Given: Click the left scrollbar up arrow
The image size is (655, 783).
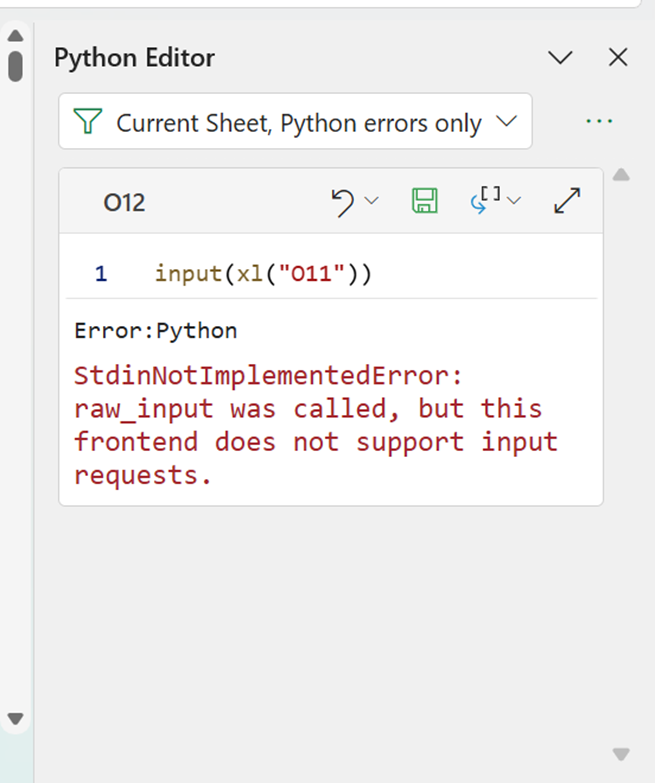Looking at the screenshot, I should pos(15,36).
